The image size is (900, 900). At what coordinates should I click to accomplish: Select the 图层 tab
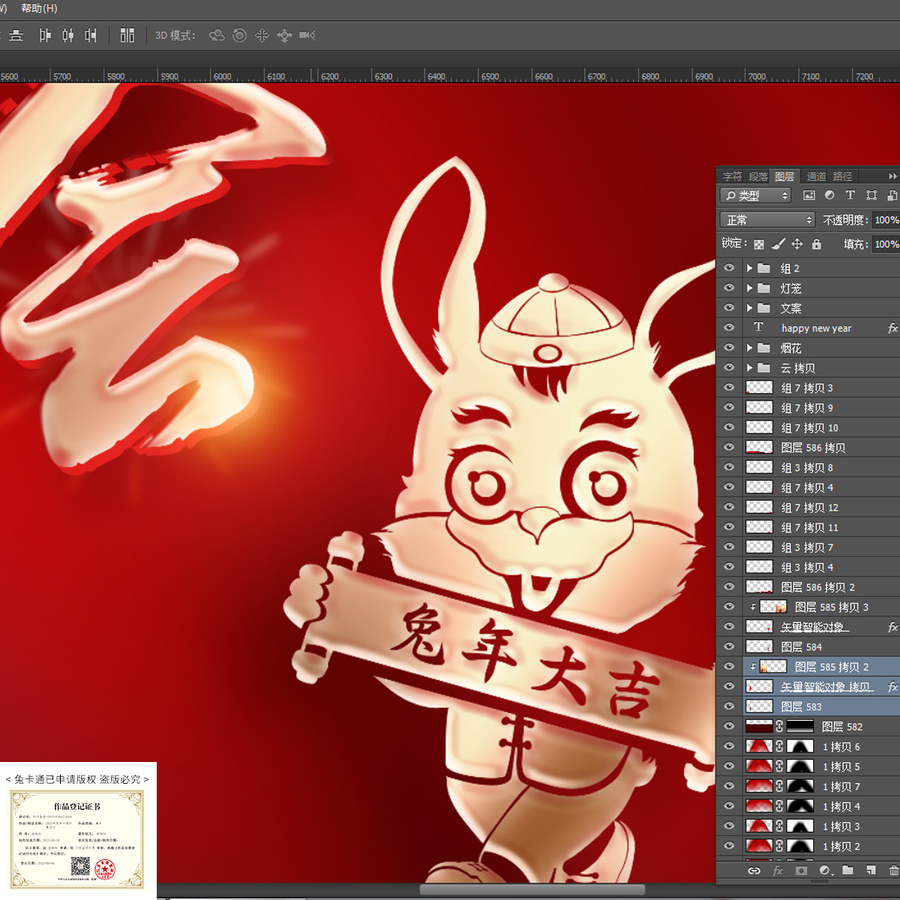(x=785, y=176)
